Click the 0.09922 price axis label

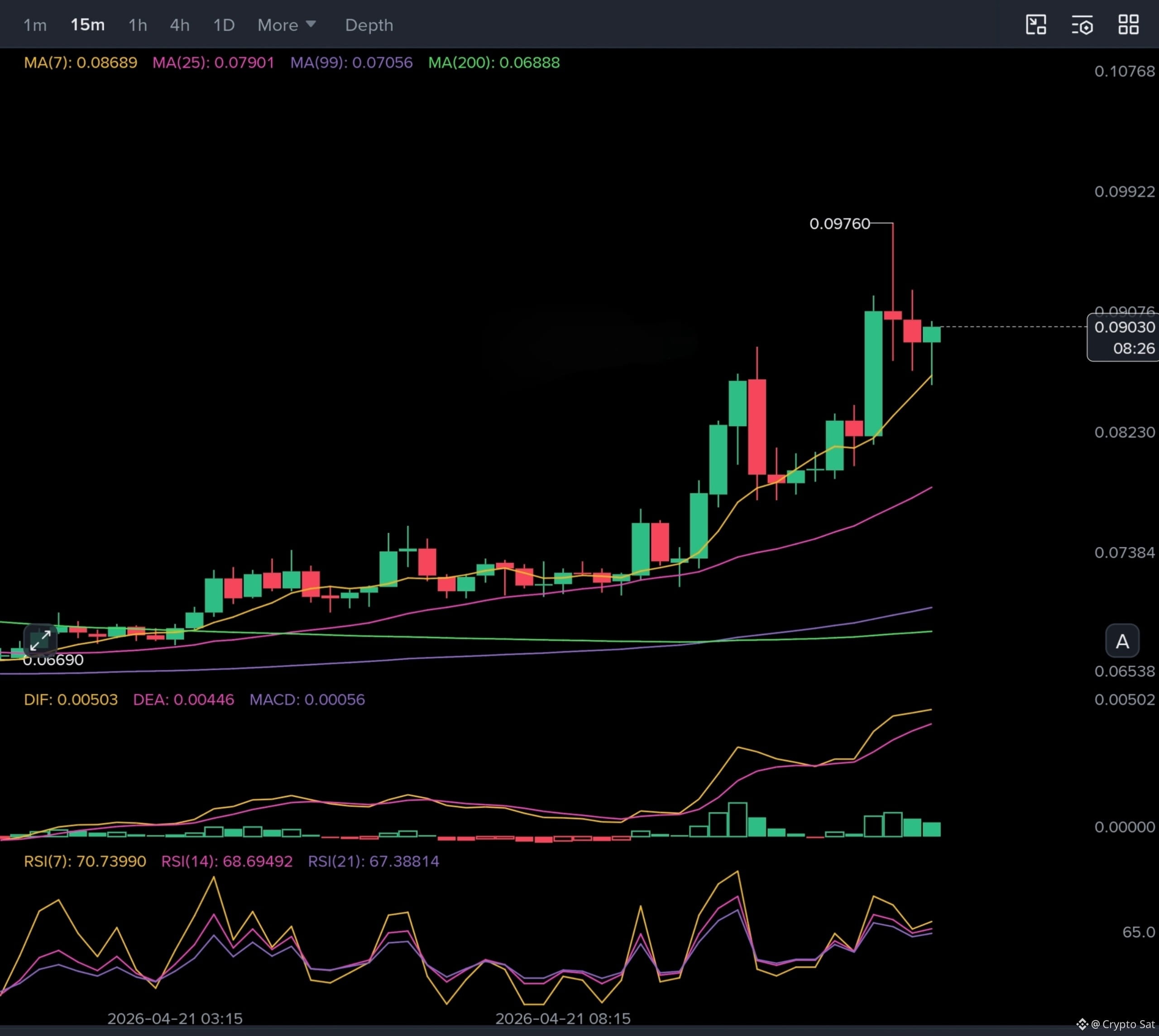pos(1124,191)
